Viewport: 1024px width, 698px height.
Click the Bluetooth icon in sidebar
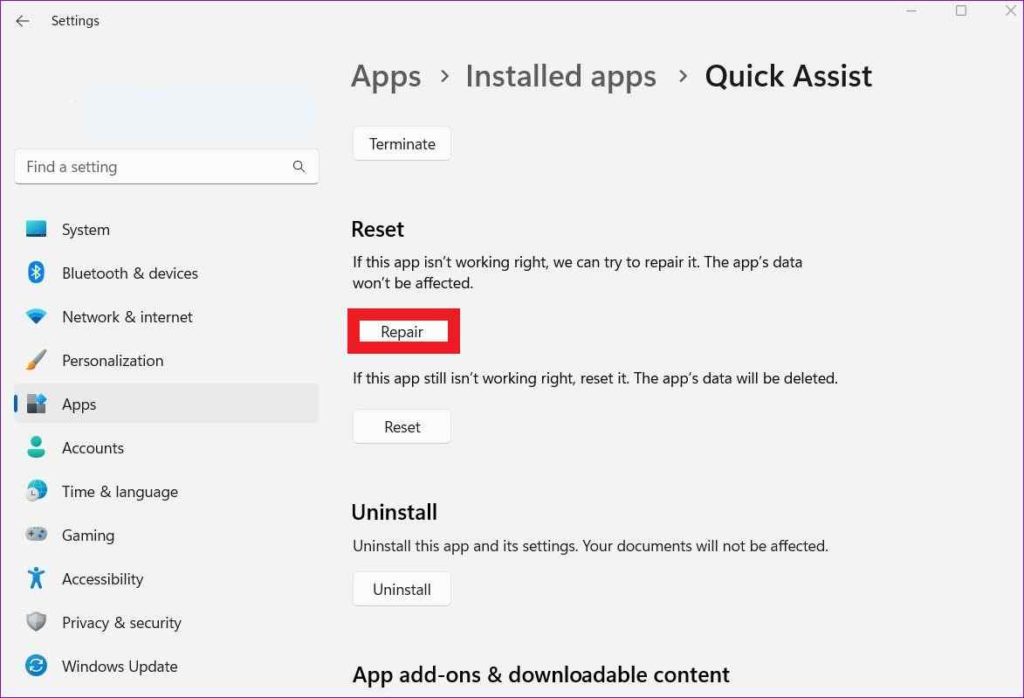coord(36,272)
